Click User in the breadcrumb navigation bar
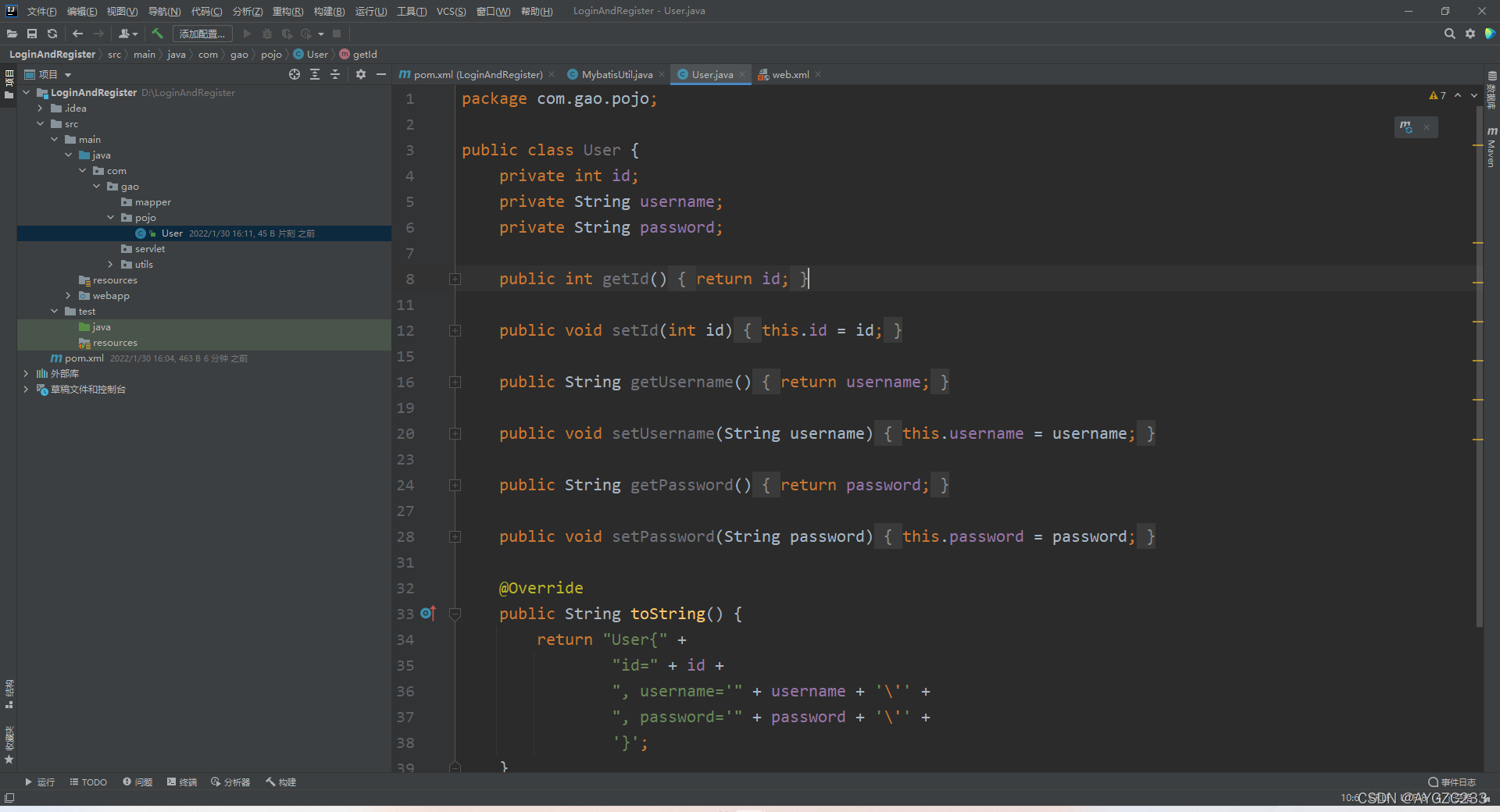1500x812 pixels. (316, 54)
